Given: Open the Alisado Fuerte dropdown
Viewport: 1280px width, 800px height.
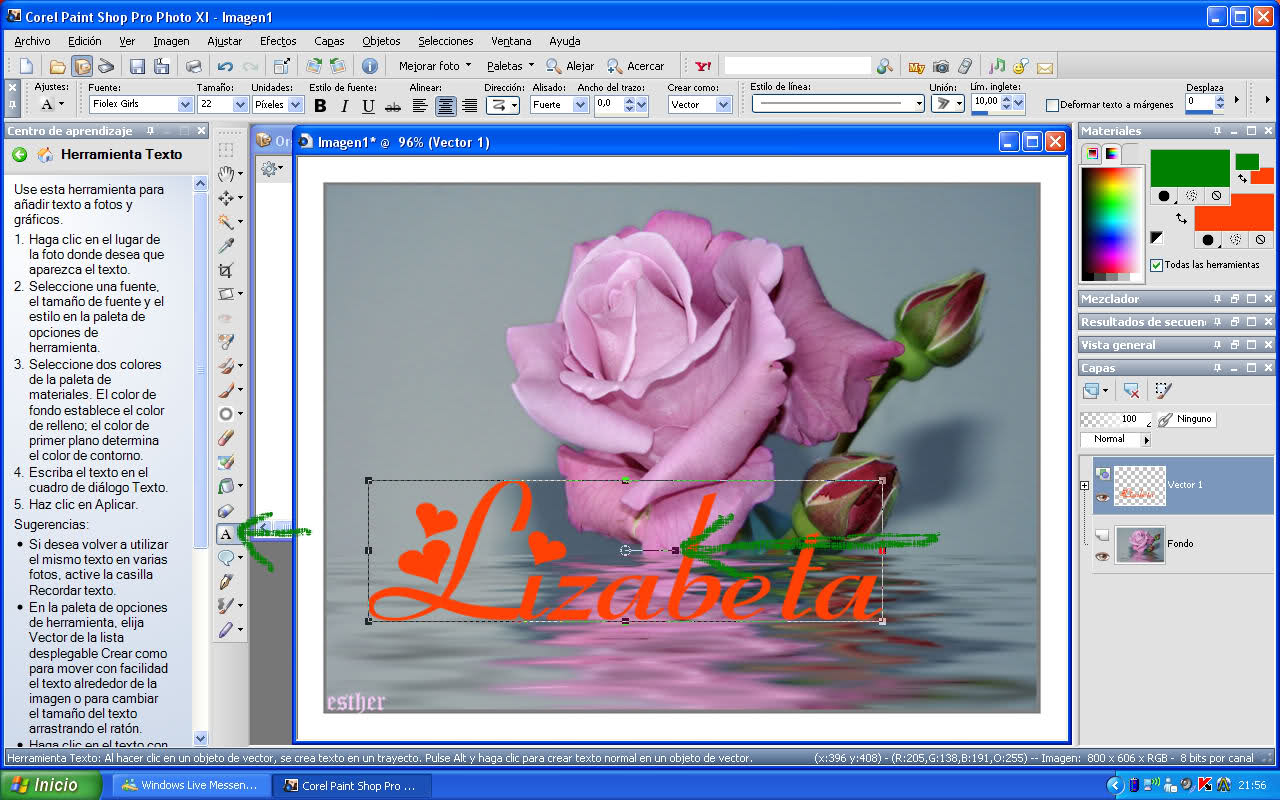Looking at the screenshot, I should (x=580, y=104).
